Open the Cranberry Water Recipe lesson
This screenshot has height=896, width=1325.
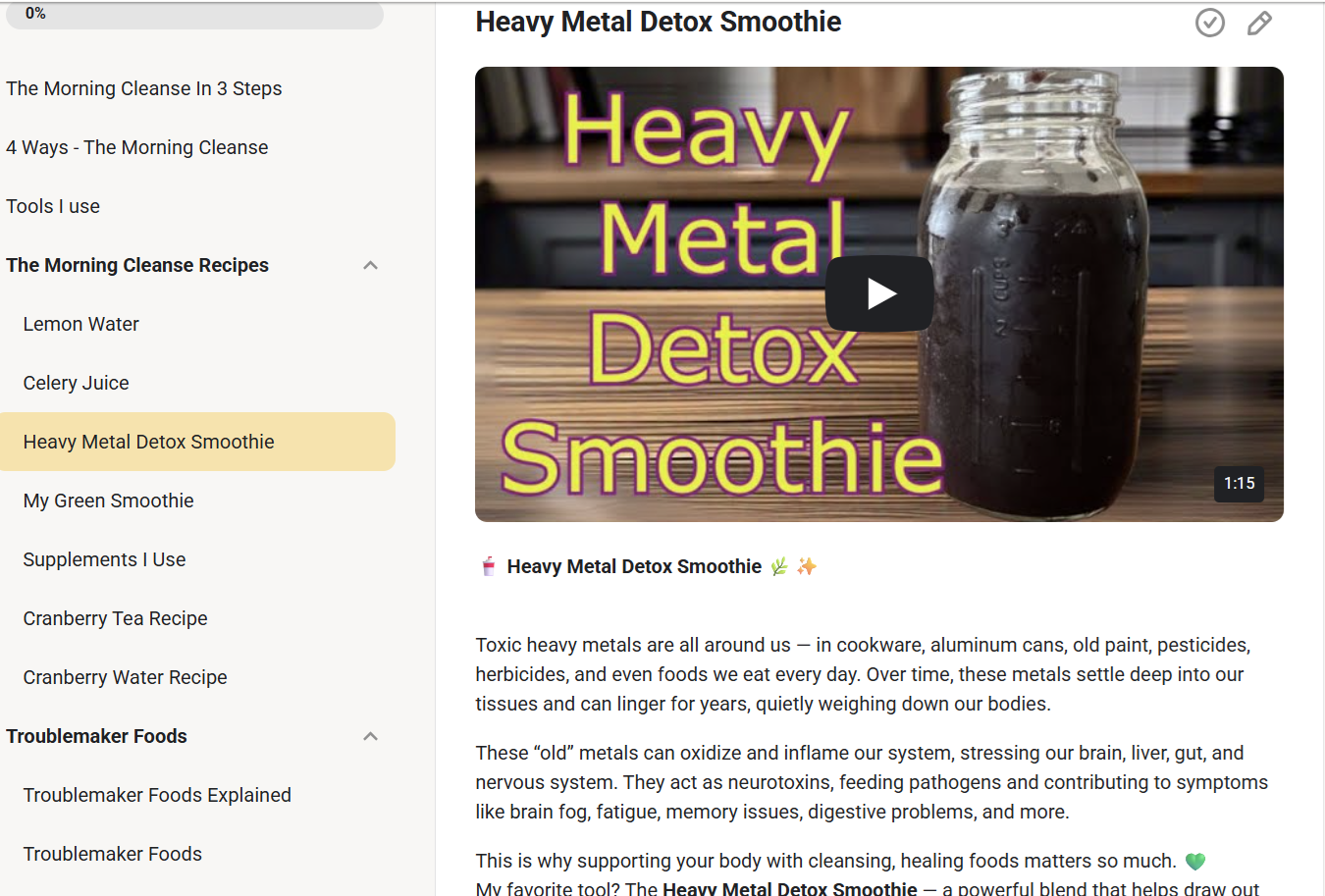[x=126, y=677]
